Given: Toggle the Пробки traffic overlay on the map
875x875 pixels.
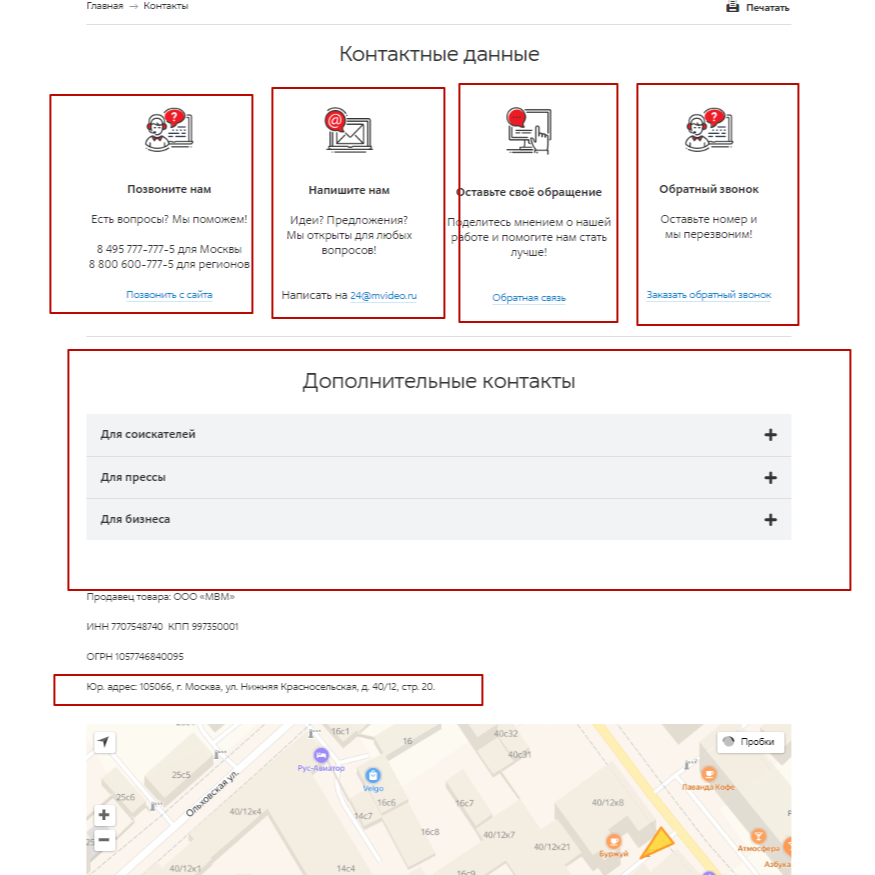Looking at the screenshot, I should 751,741.
